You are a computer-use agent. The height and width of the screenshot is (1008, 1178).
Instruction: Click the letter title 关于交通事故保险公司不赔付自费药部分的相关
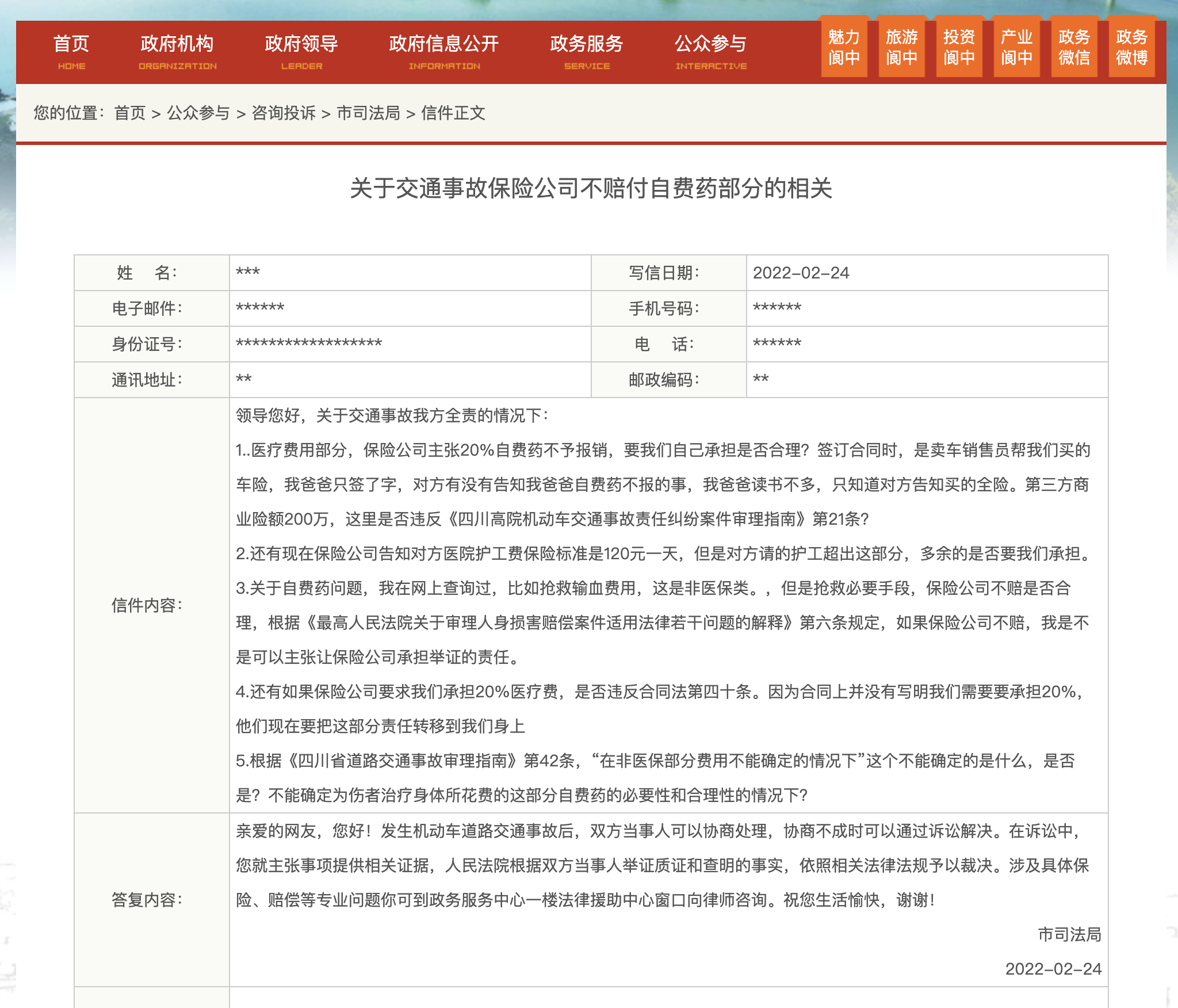591,188
